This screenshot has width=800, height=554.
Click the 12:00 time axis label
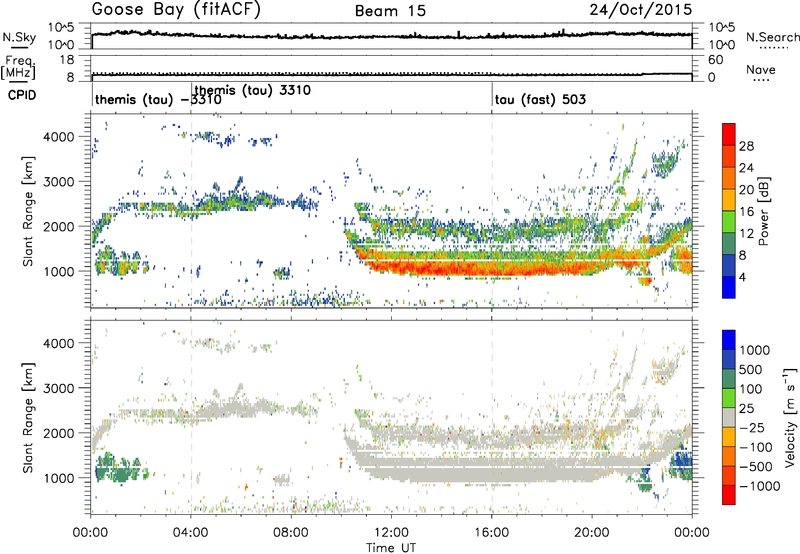tap(391, 533)
